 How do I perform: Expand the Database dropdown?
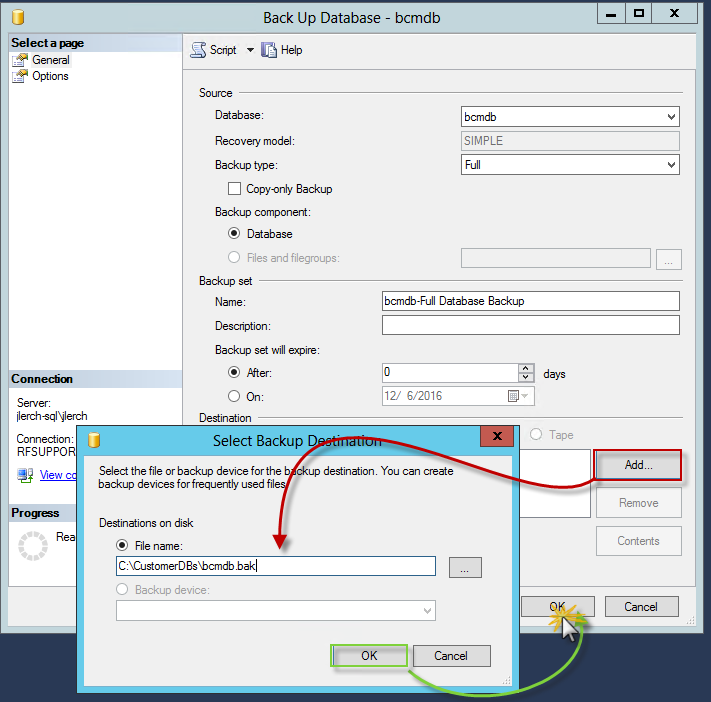pyautogui.click(x=671, y=116)
